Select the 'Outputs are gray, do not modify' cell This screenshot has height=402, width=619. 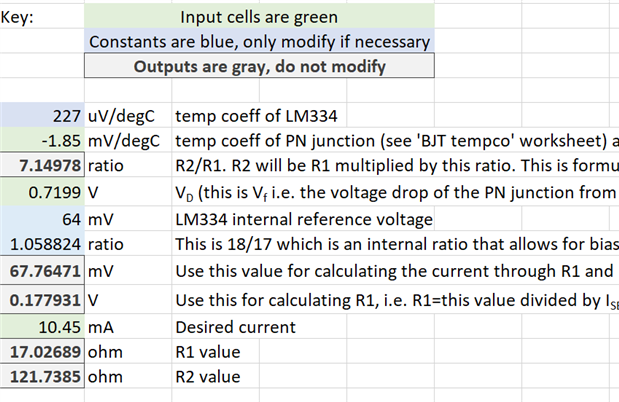click(x=259, y=66)
